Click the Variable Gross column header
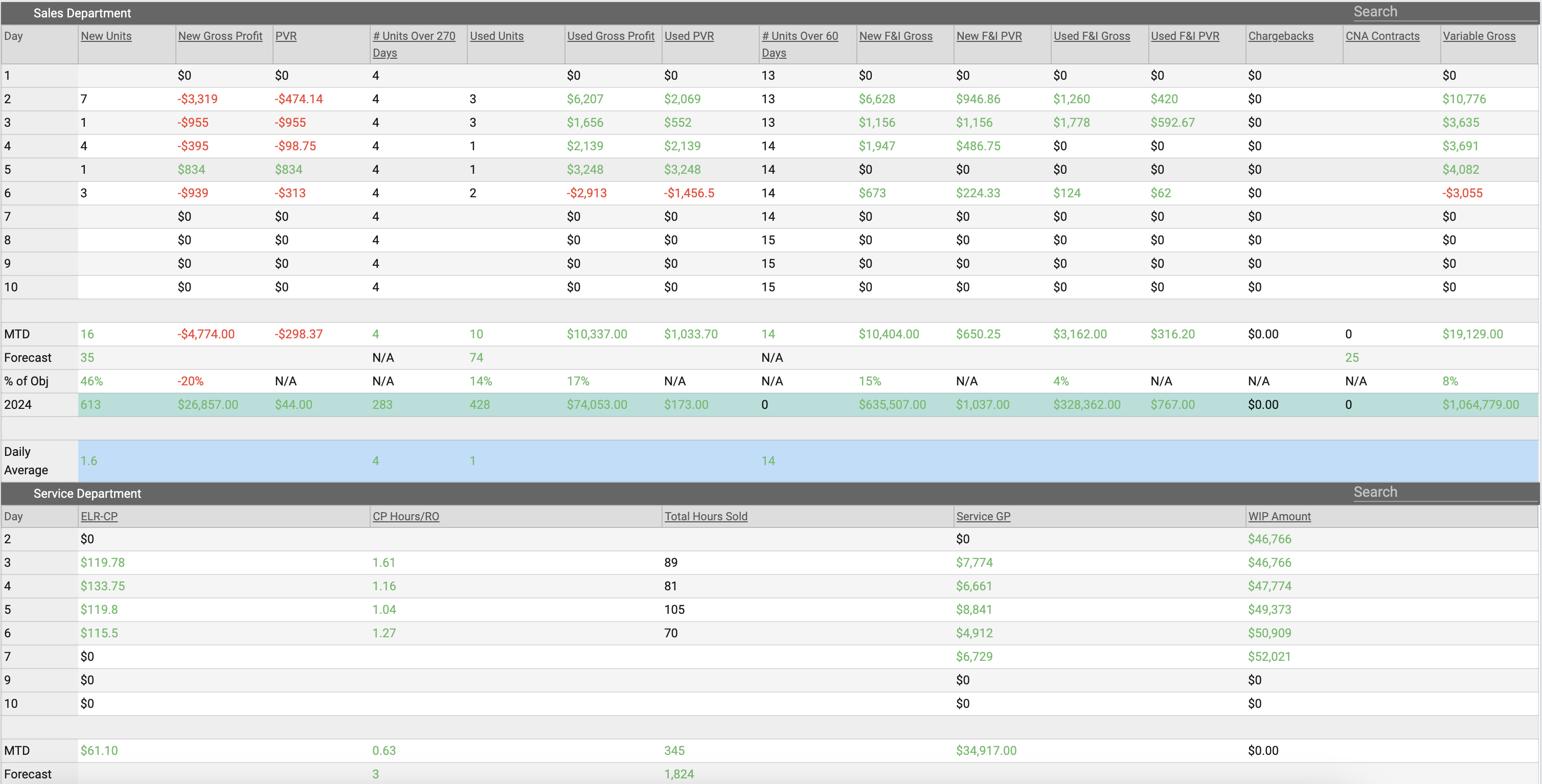Viewport: 1542px width, 784px height. [1479, 36]
